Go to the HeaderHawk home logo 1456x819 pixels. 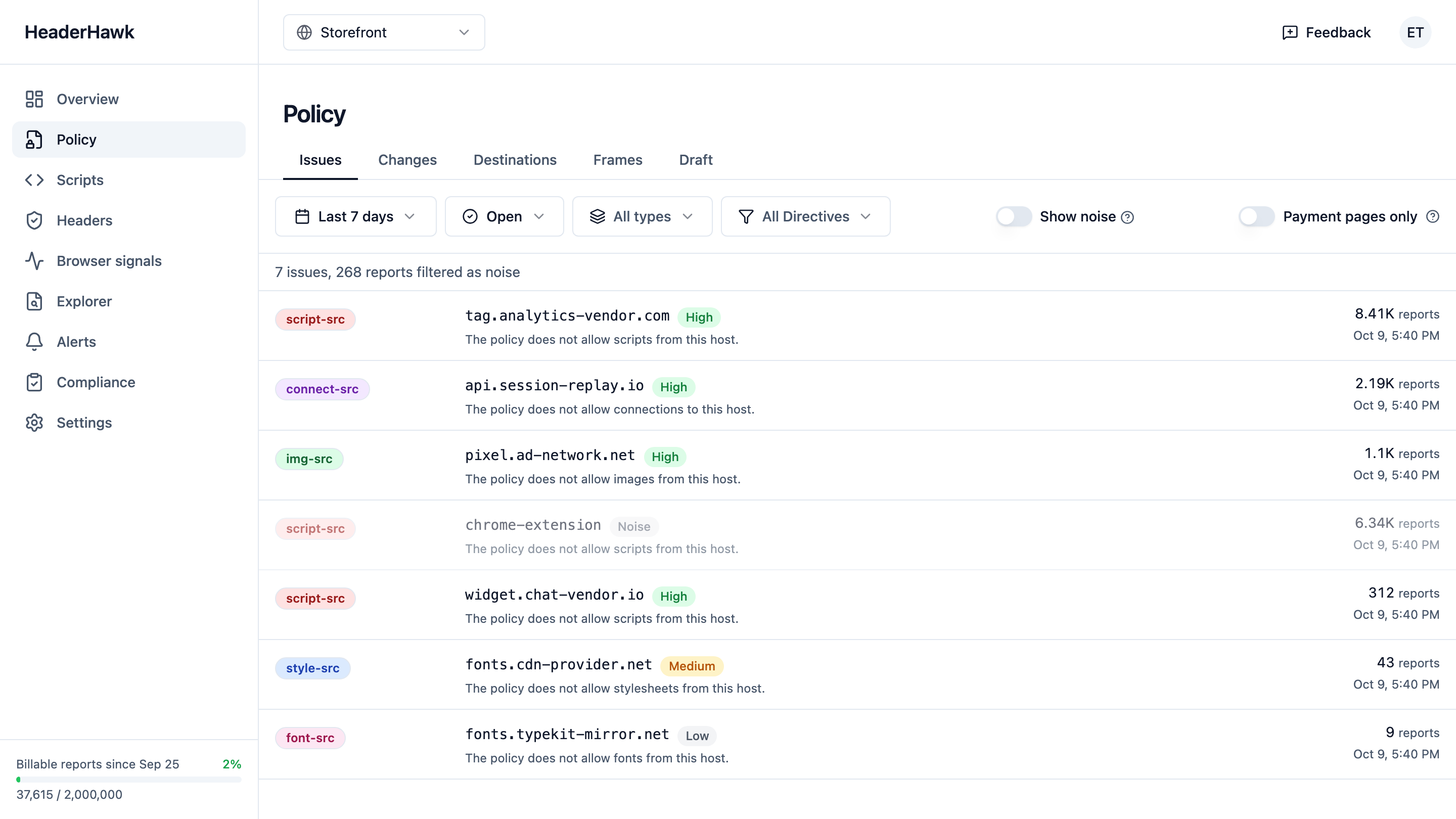[79, 32]
